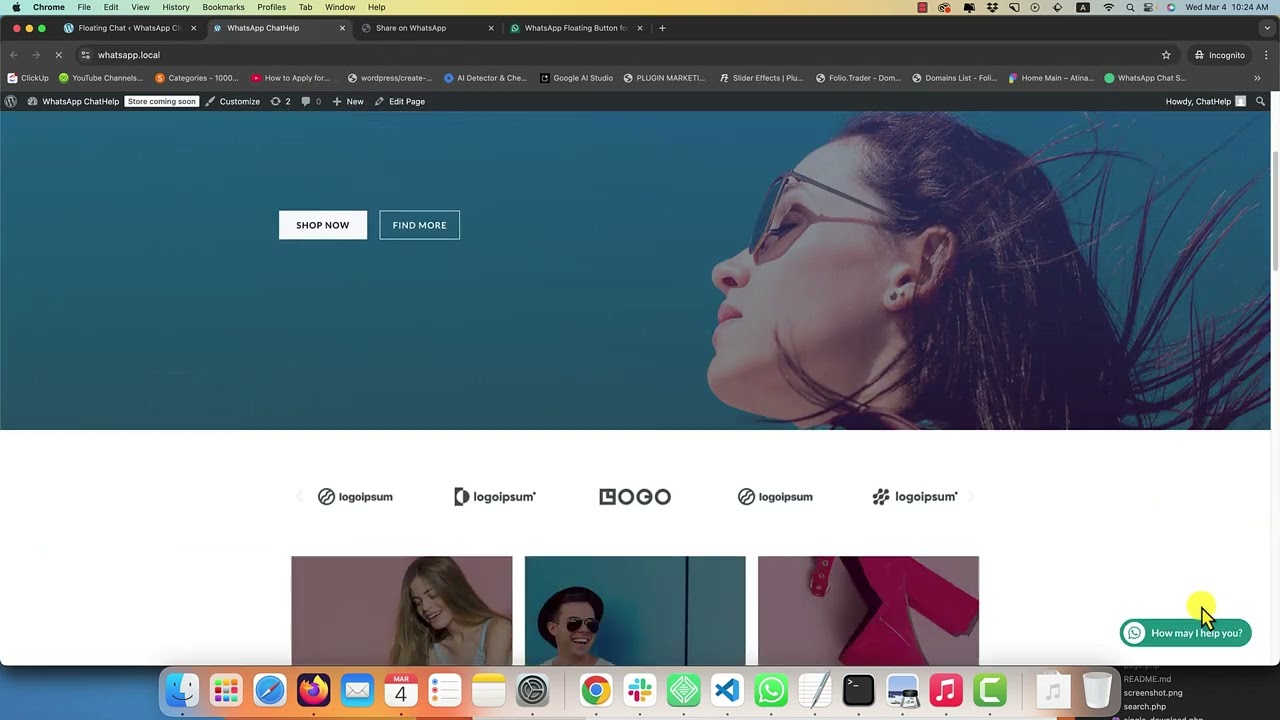Open Control Center in menu bar
This screenshot has width=1280, height=720.
pyautogui.click(x=1150, y=7)
